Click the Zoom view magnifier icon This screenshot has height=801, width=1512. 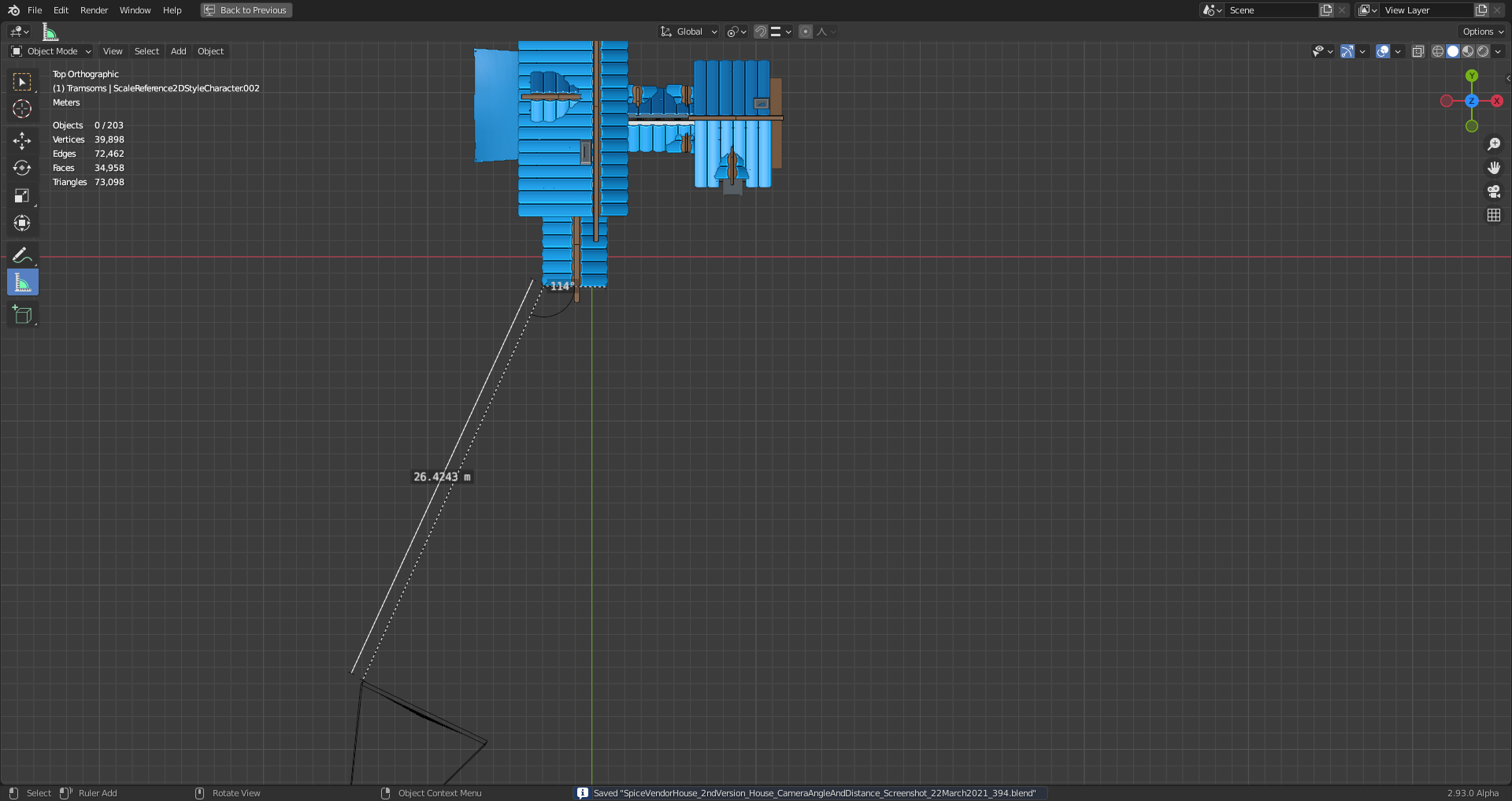click(1493, 144)
